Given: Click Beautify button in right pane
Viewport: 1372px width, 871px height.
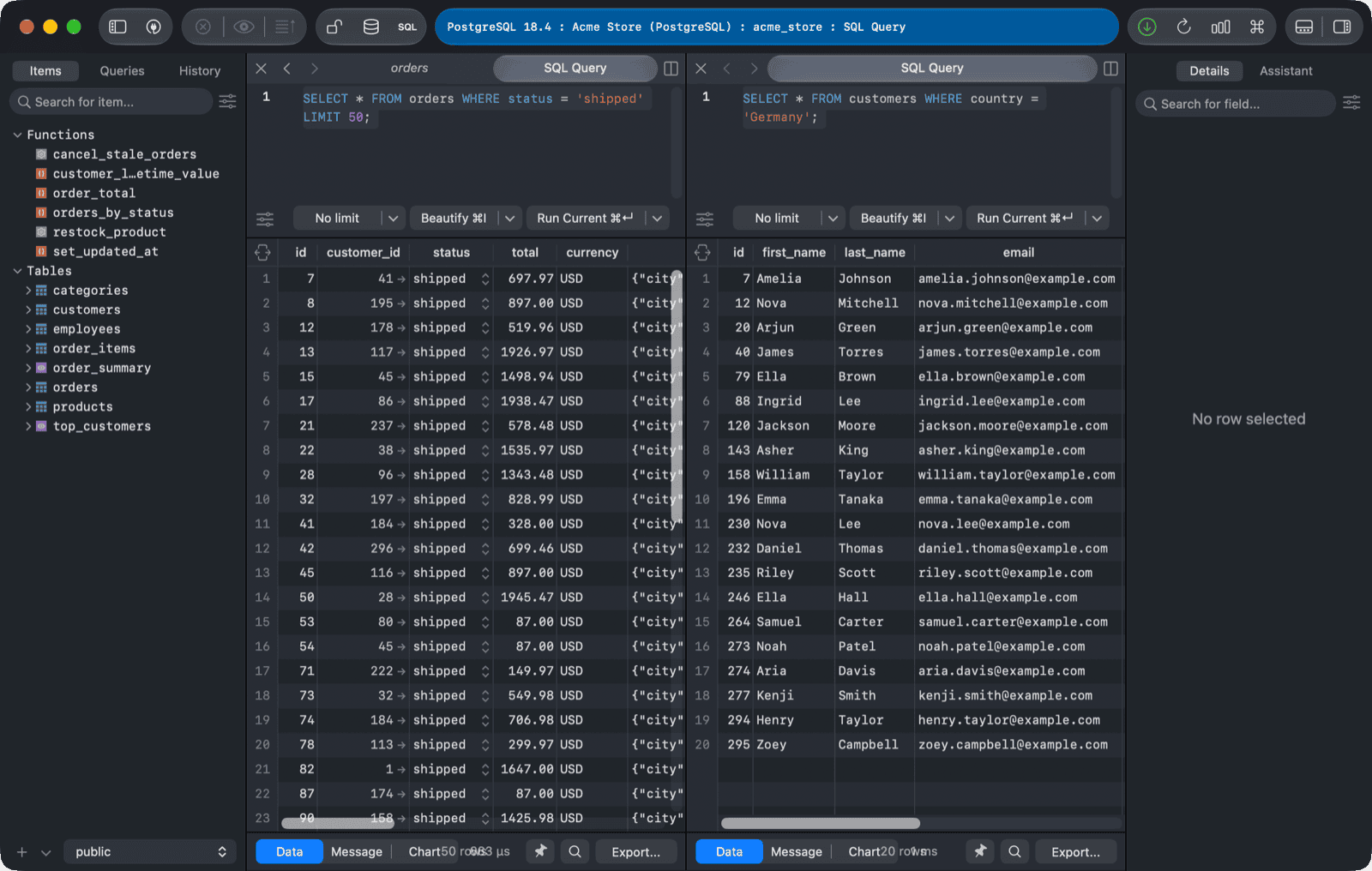Looking at the screenshot, I should coord(893,219).
